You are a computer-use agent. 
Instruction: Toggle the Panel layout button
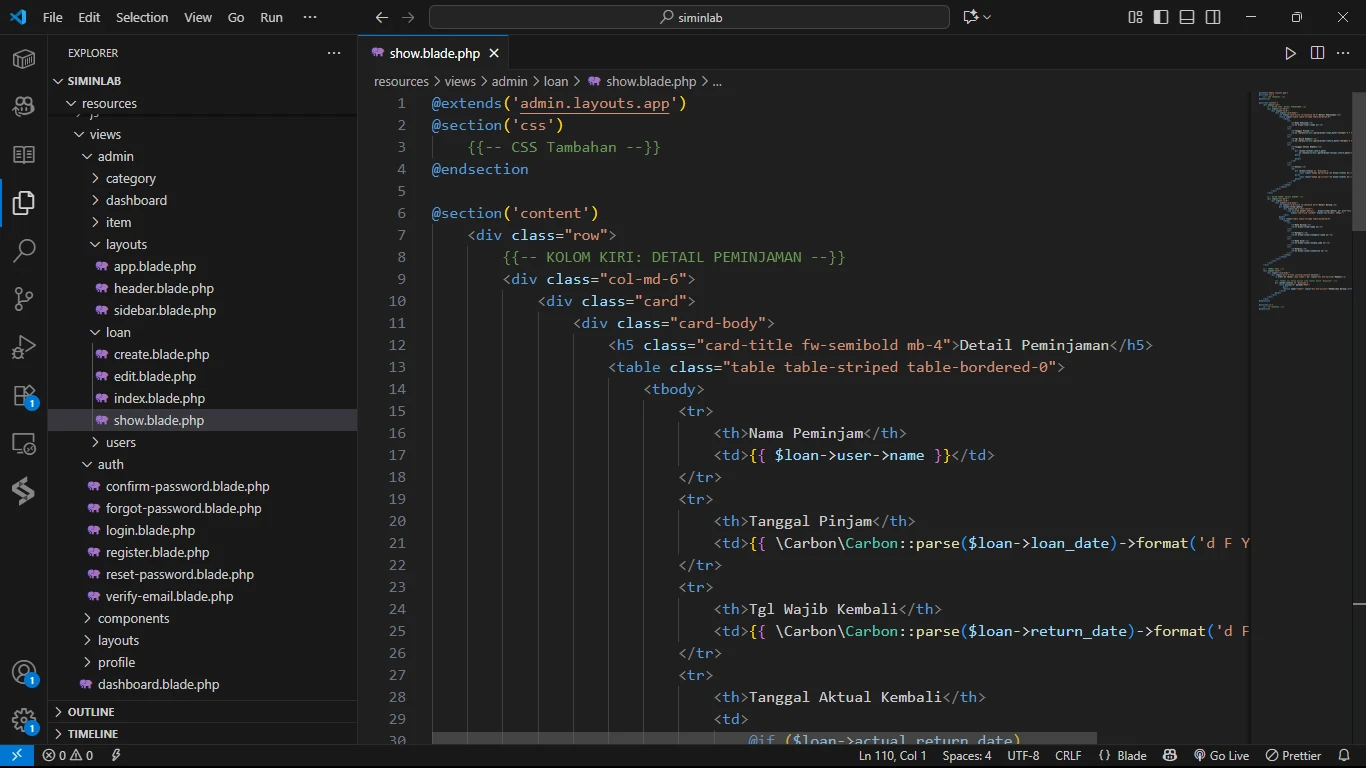(x=1187, y=17)
